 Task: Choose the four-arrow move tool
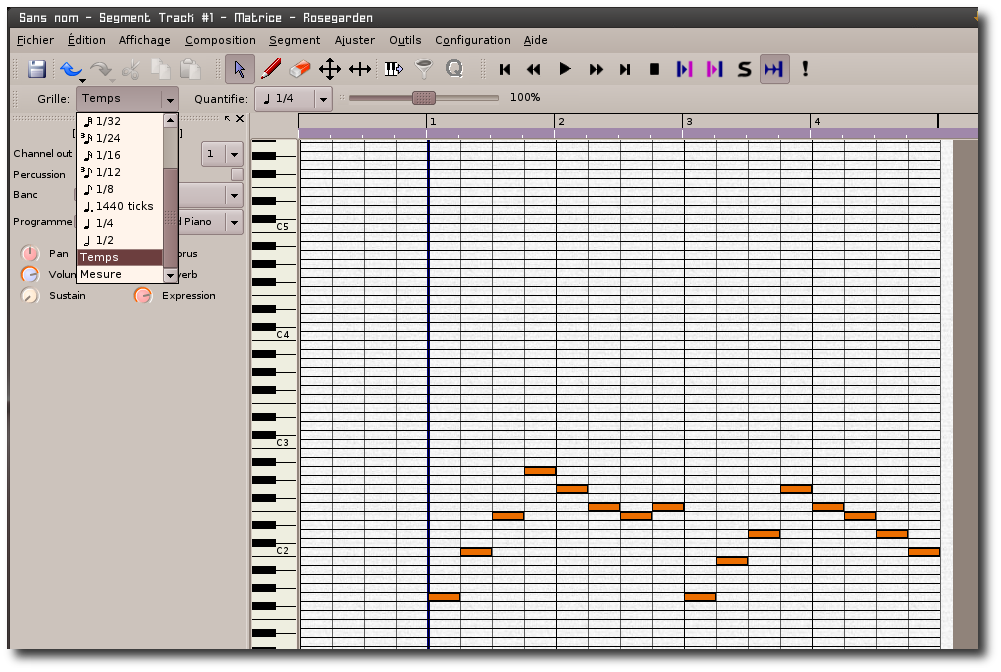pos(330,69)
